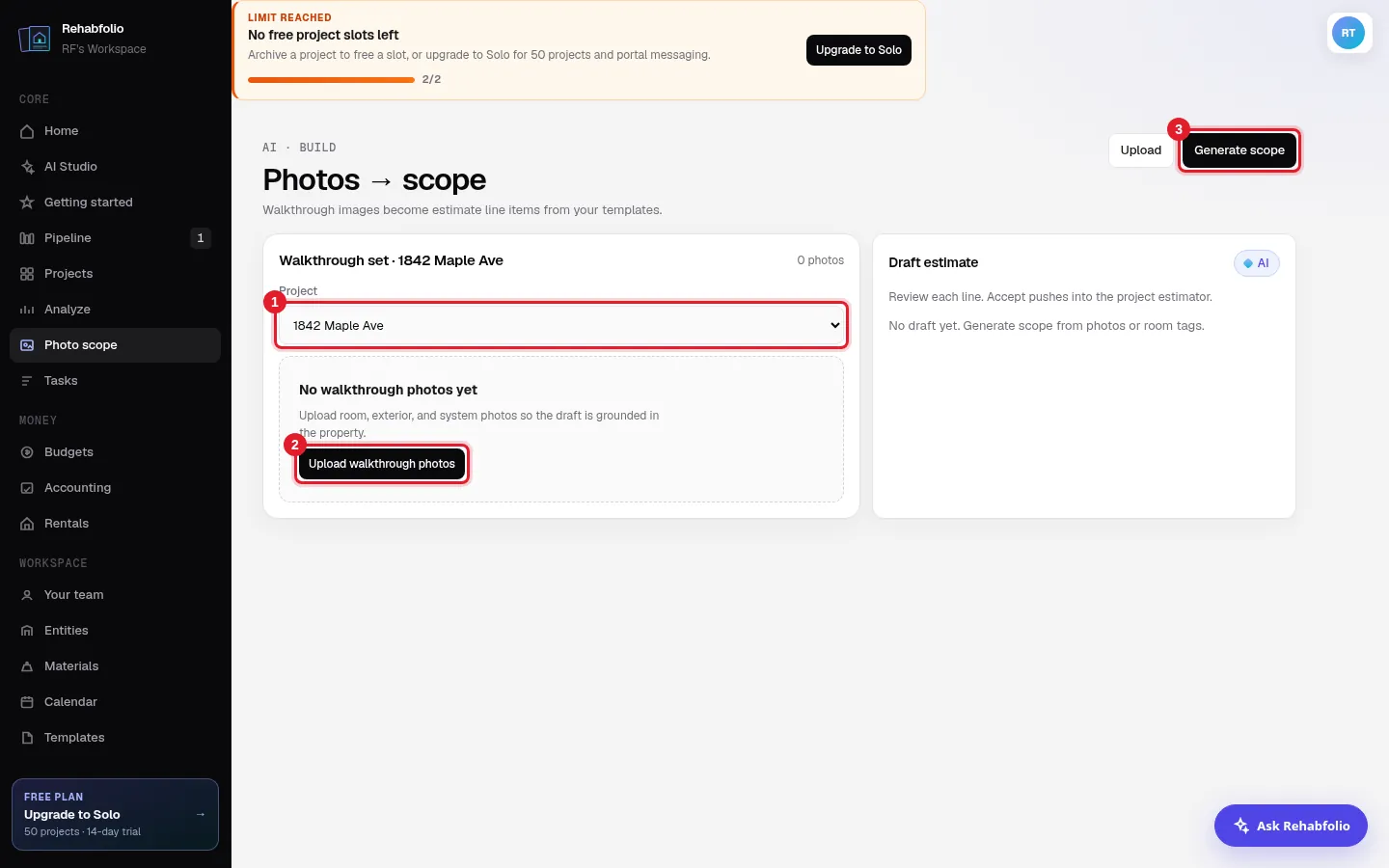Click the Budgets coin icon

point(27,452)
